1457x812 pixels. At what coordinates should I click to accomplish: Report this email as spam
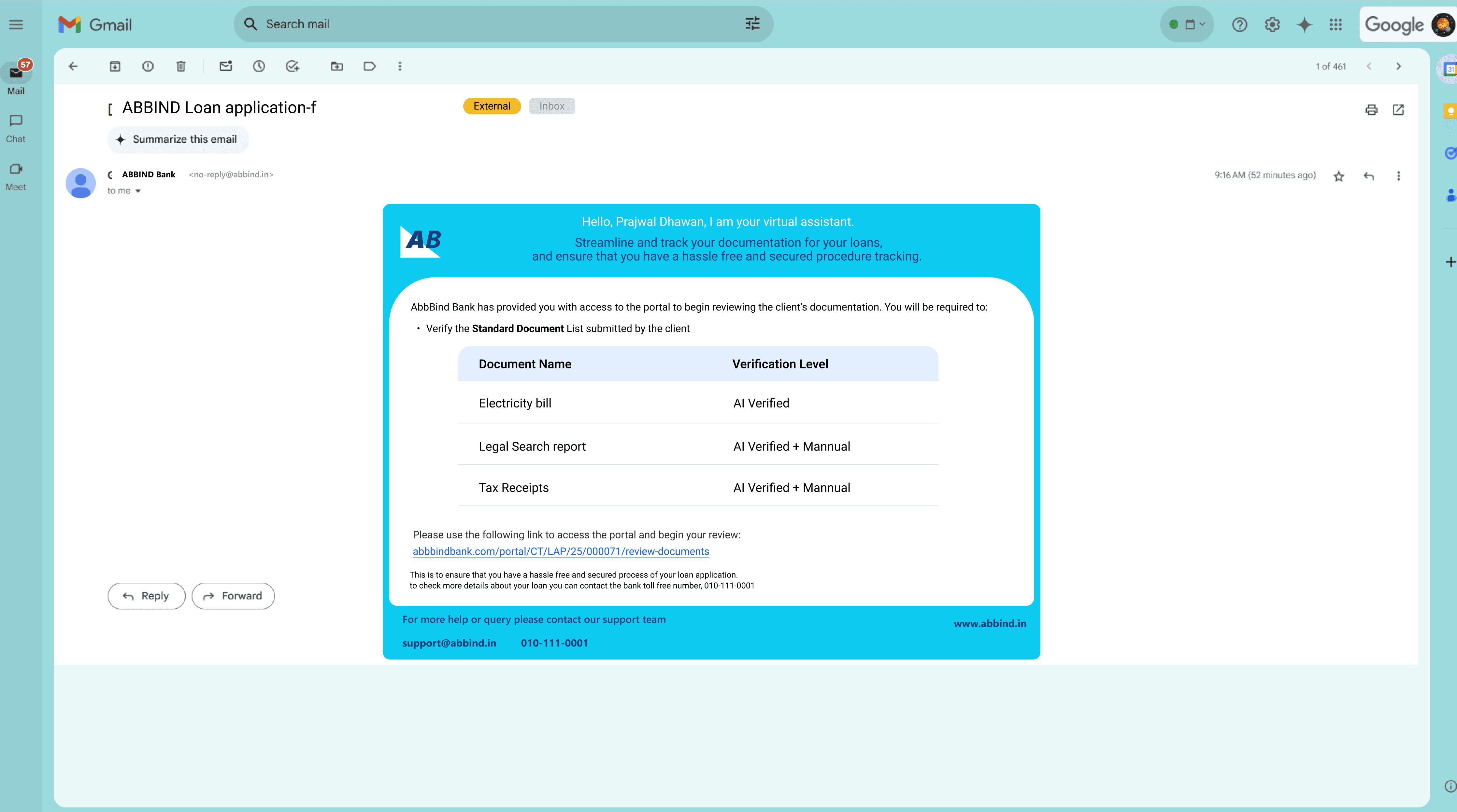[148, 66]
